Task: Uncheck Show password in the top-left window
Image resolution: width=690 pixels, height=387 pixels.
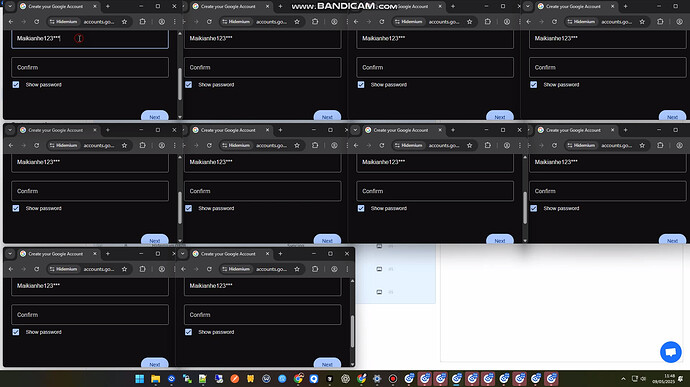Action: [16, 85]
